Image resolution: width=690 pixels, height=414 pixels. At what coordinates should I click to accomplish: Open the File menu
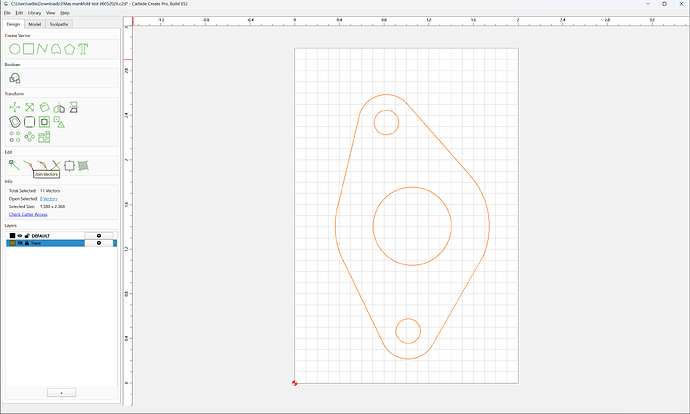click(7, 13)
